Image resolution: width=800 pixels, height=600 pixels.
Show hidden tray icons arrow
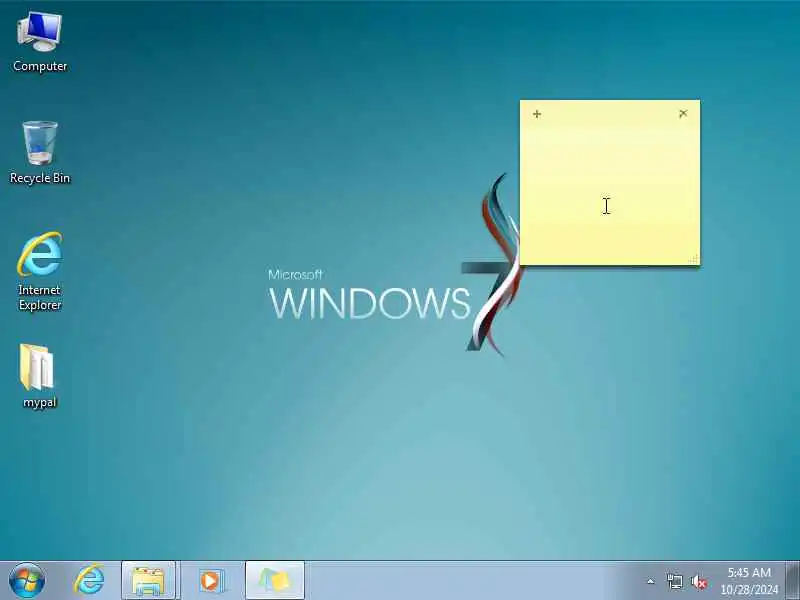click(x=651, y=581)
